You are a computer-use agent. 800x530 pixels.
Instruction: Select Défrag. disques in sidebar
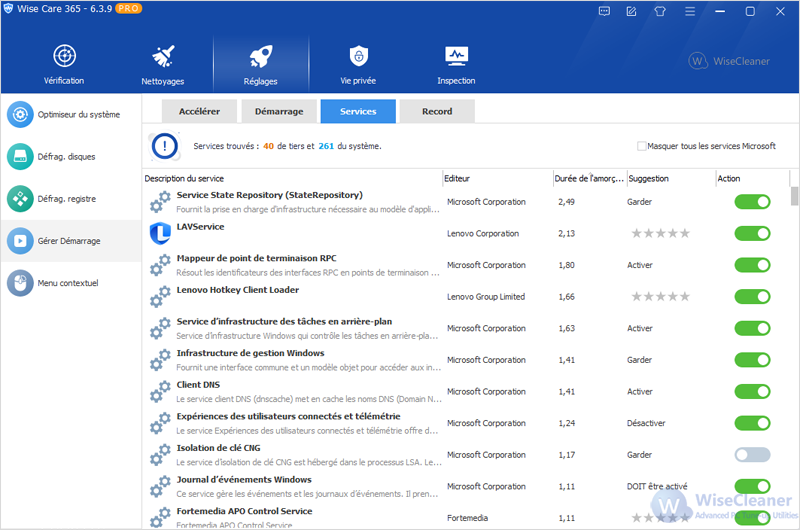point(71,157)
